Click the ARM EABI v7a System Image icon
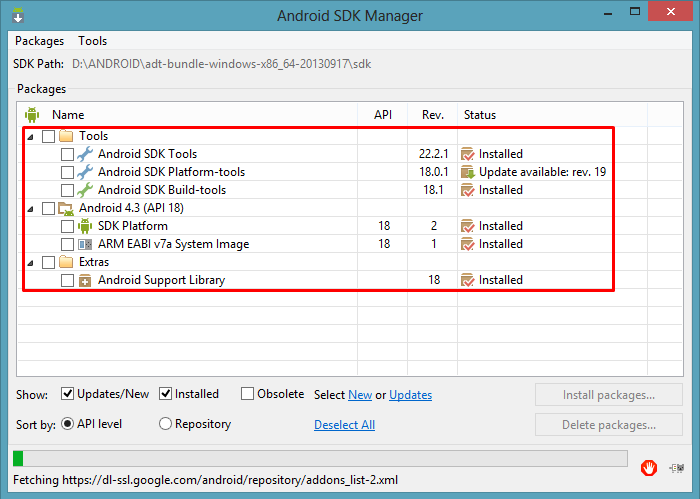 [x=85, y=244]
